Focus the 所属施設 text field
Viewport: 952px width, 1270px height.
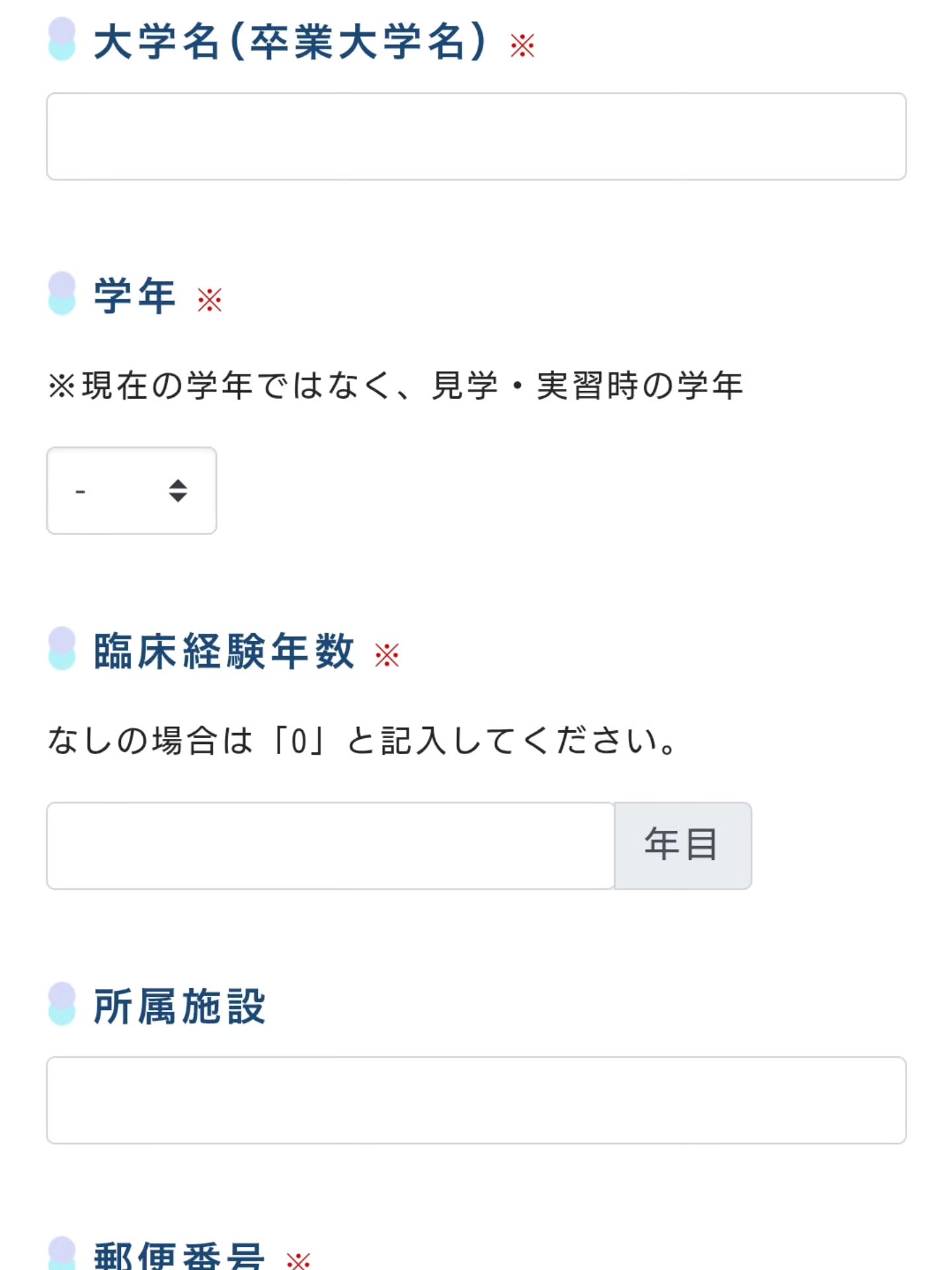click(x=476, y=1100)
